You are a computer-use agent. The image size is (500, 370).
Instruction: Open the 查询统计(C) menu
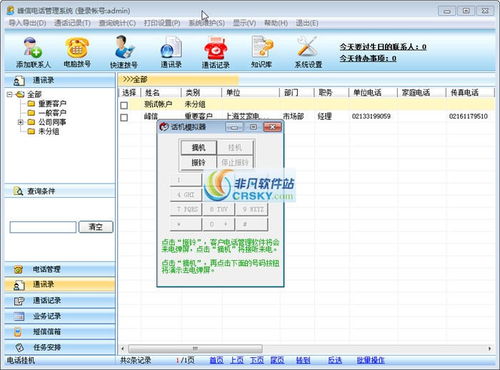point(117,23)
